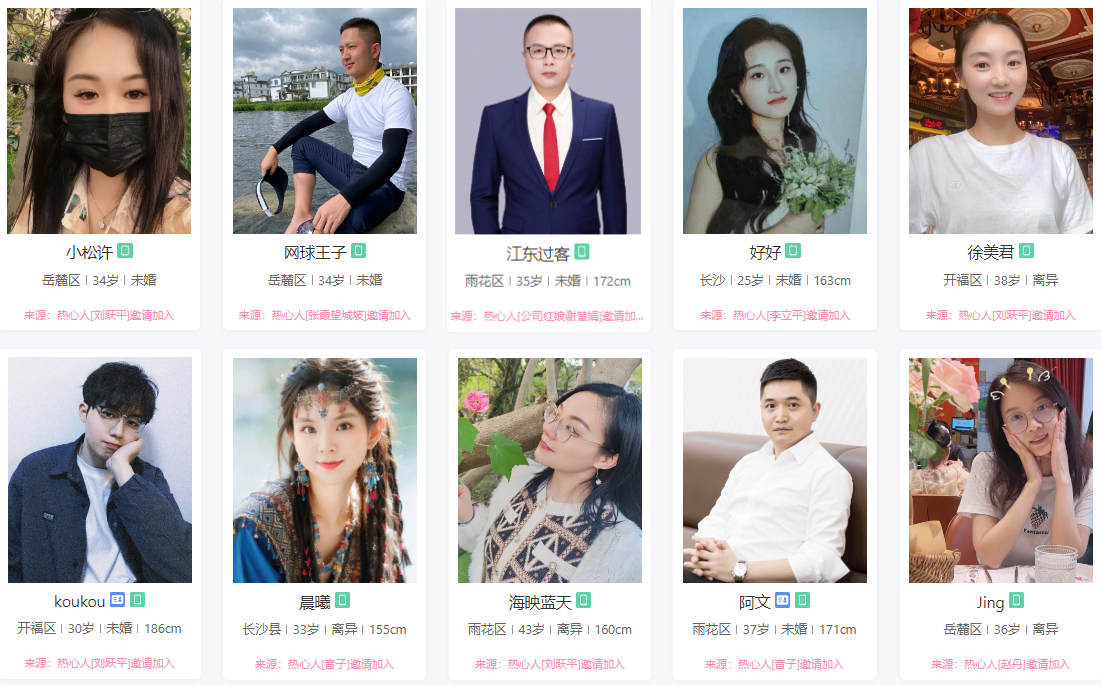Click the phone verification badge next to 网球王子

point(358,251)
